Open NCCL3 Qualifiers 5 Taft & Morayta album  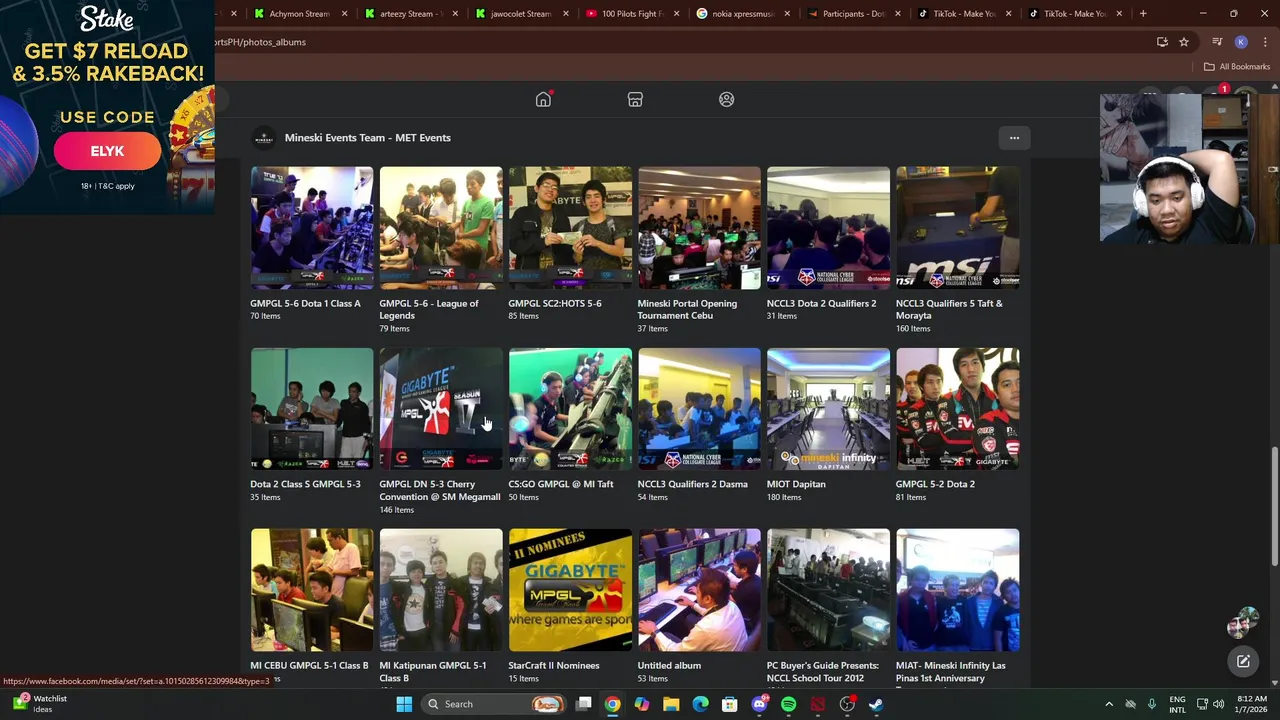957,228
